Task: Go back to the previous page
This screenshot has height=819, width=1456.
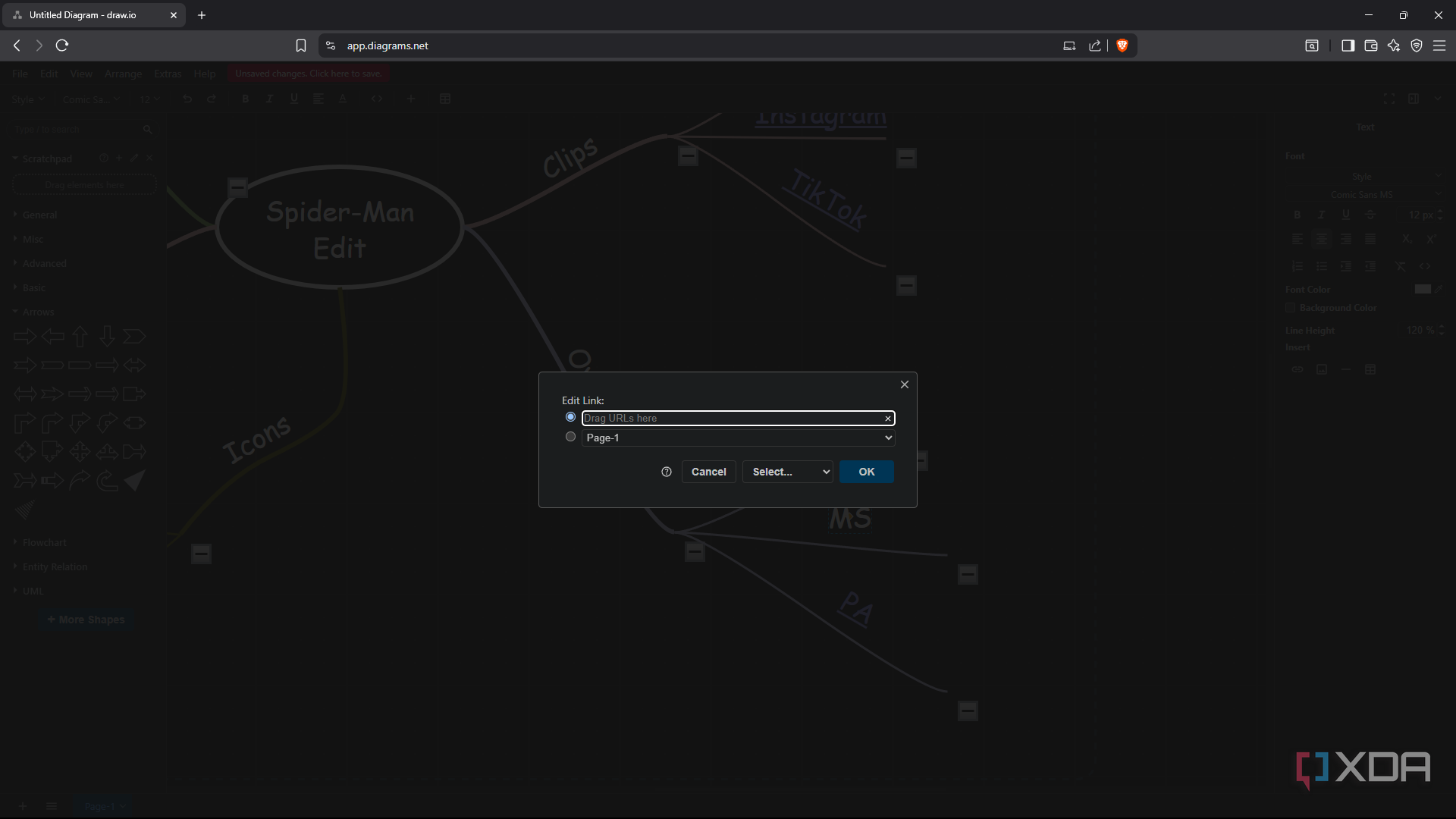Action: coord(17,45)
